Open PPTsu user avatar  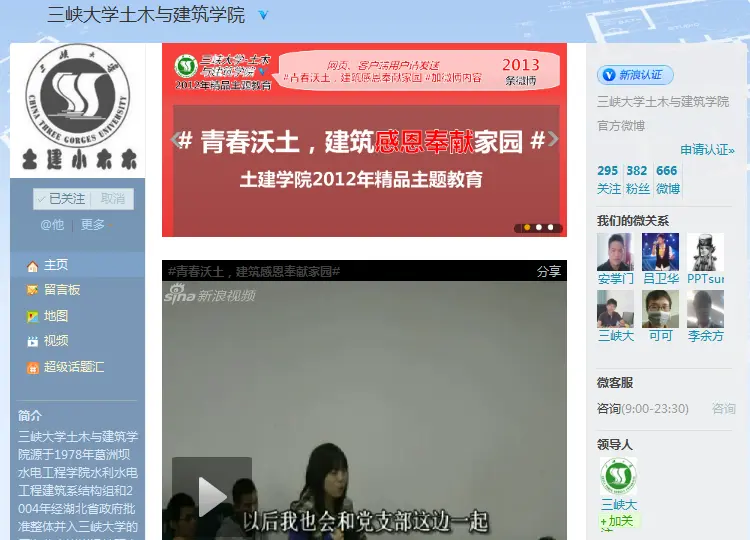click(x=705, y=252)
